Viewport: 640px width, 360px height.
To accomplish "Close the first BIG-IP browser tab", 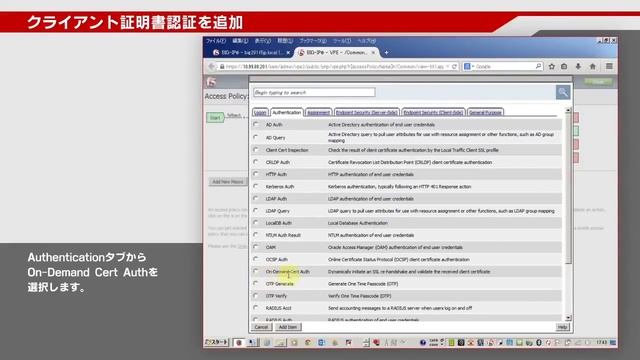I will pos(288,53).
